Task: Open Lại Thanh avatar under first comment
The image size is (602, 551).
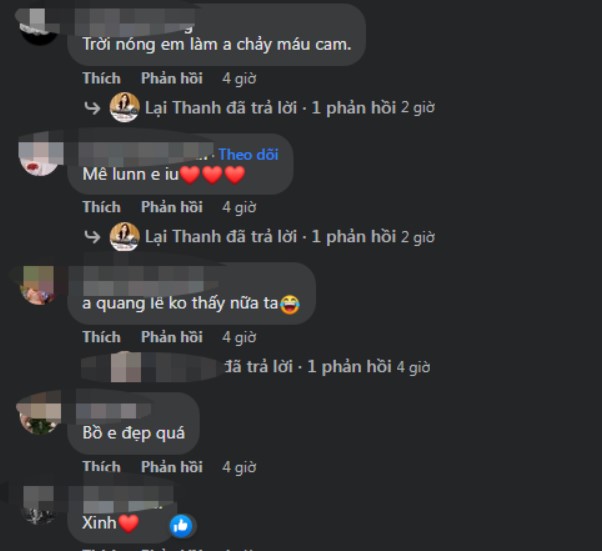Action: coord(124,107)
